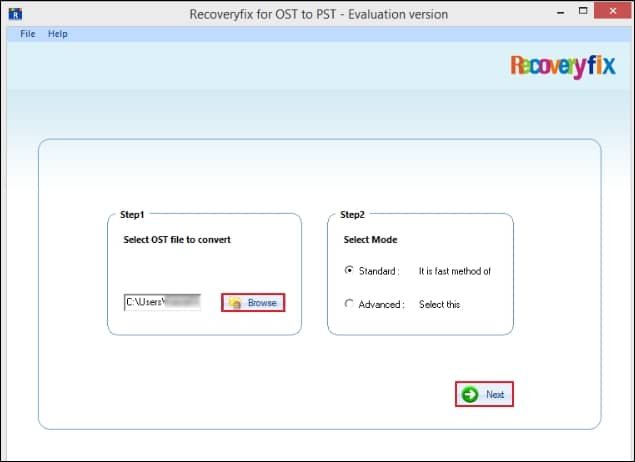This screenshot has height=462, width=635.
Task: Click the 'Select OST file to convert' label
Action: click(177, 240)
